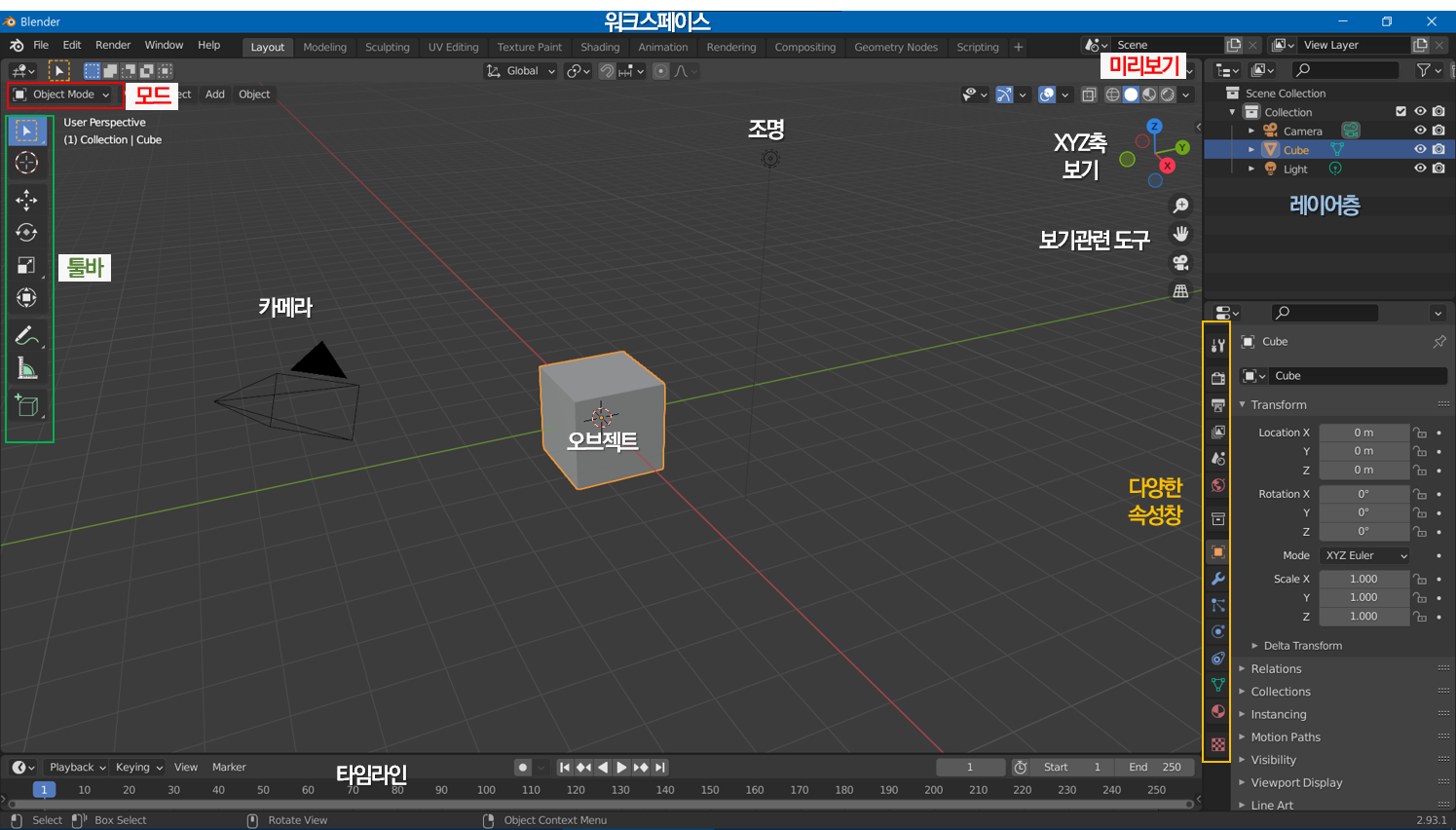Screen dimensions: 1456x830
Task: Select the Scale tool
Action: point(27,265)
